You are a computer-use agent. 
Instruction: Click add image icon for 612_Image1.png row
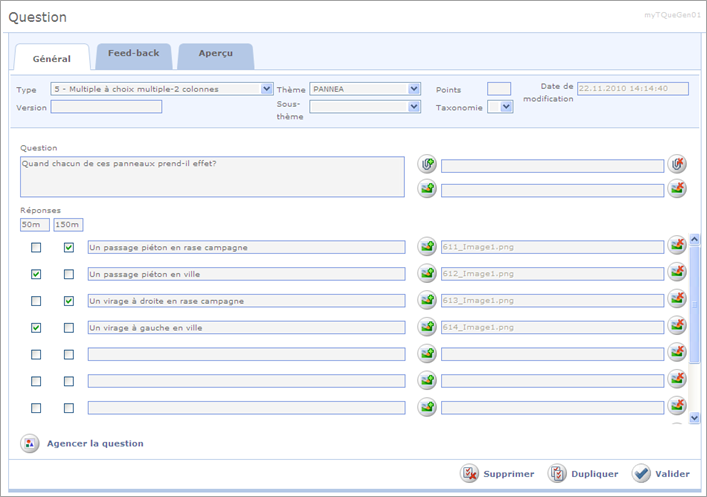[427, 273]
